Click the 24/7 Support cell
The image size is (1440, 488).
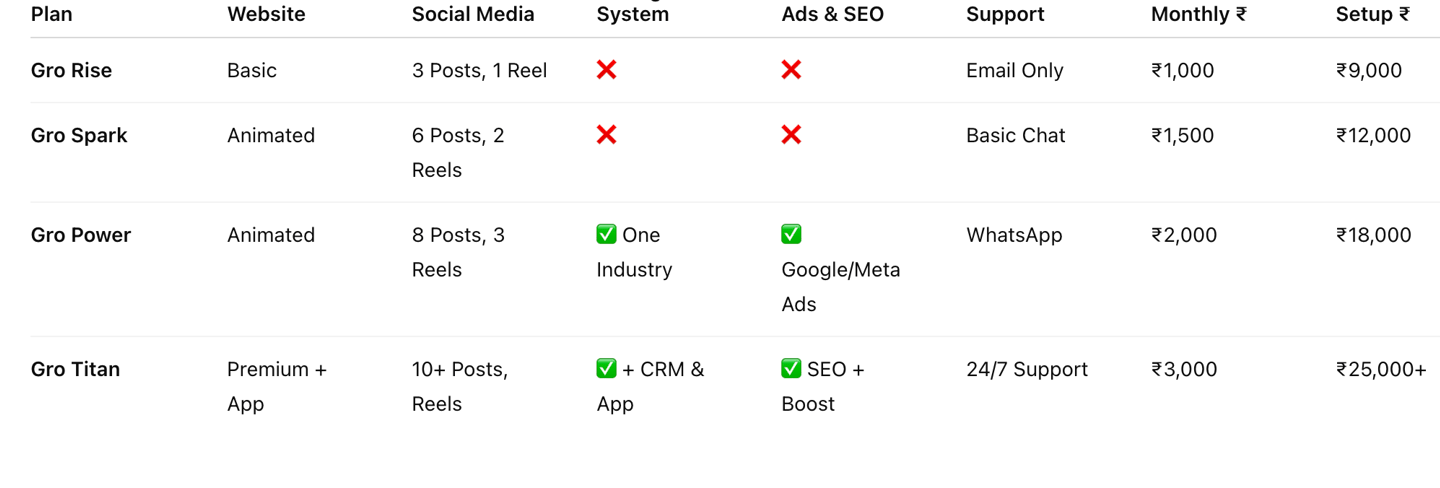point(1027,369)
